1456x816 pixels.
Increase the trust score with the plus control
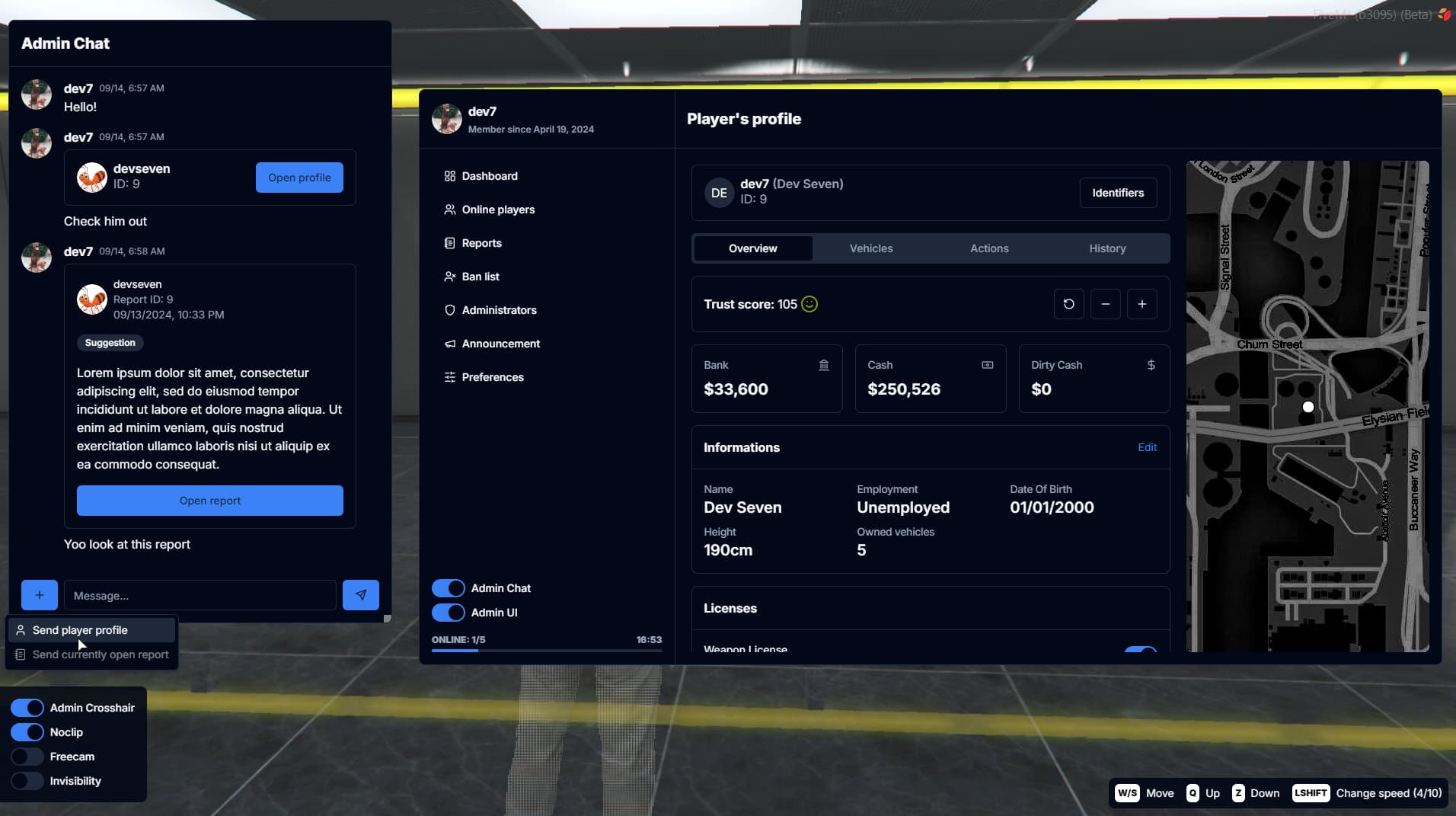click(1142, 303)
